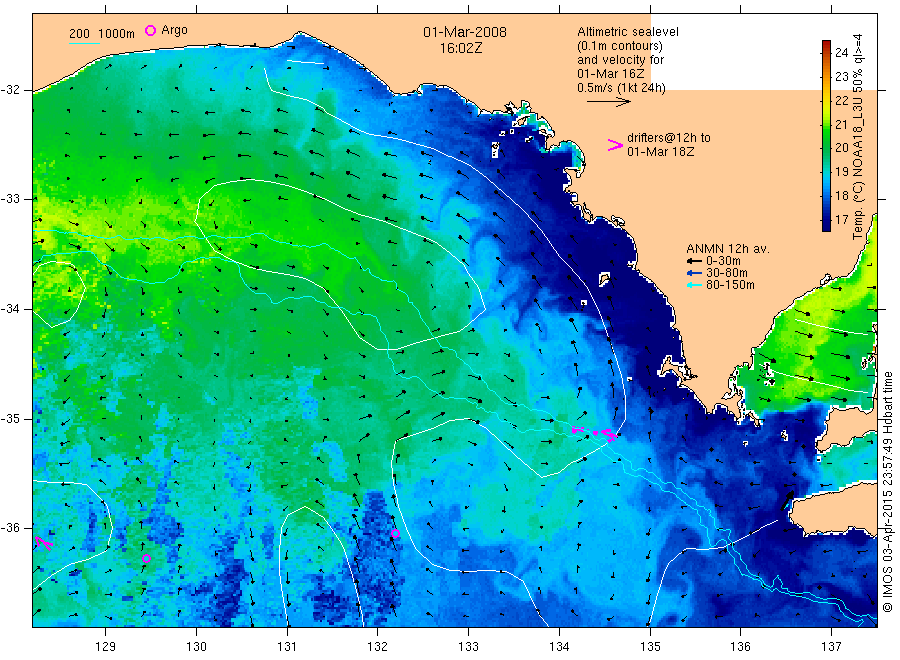Click the 'ANMN 12h av.' heading
900x660 pixels.
point(728,249)
